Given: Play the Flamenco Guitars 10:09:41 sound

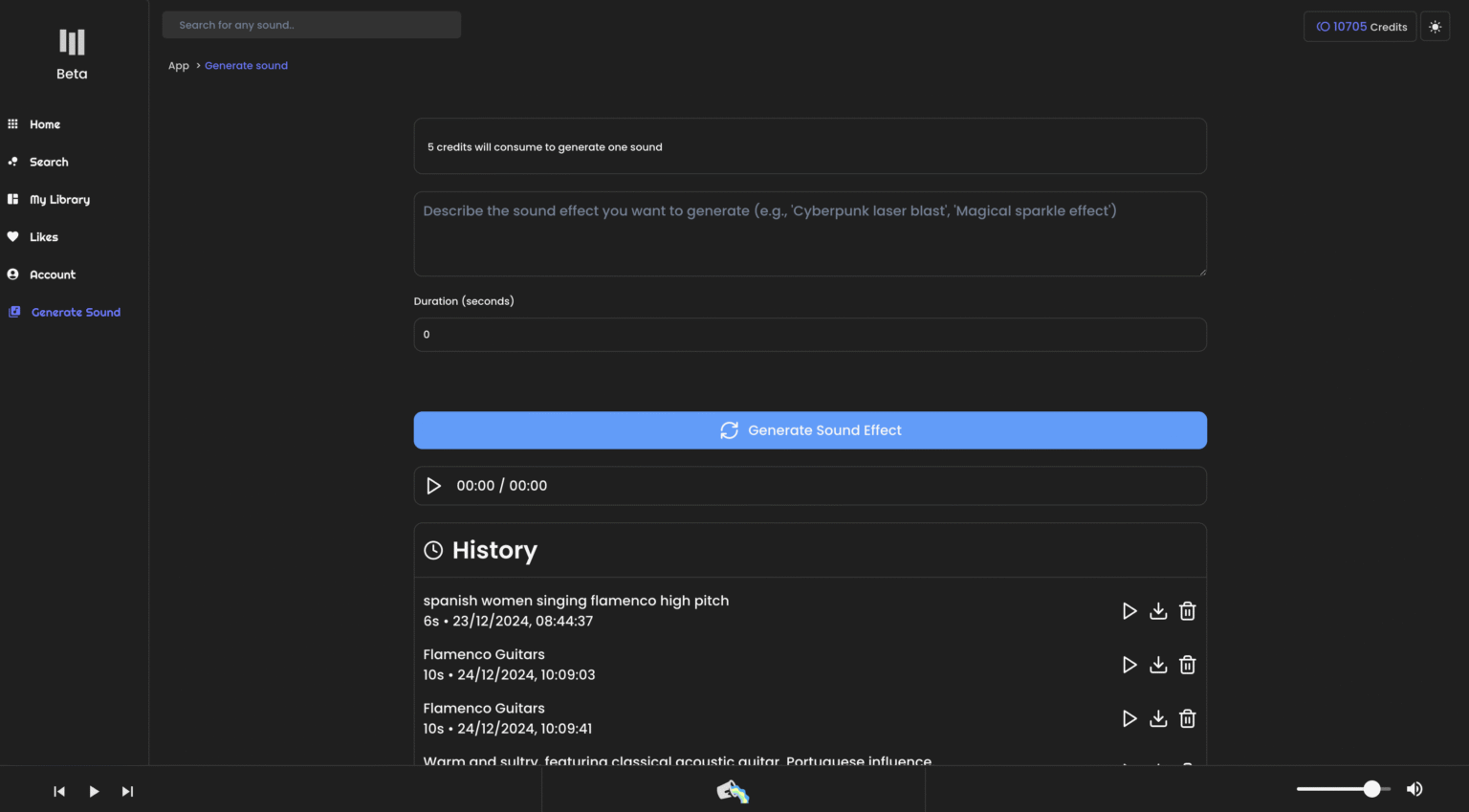Looking at the screenshot, I should [x=1129, y=718].
